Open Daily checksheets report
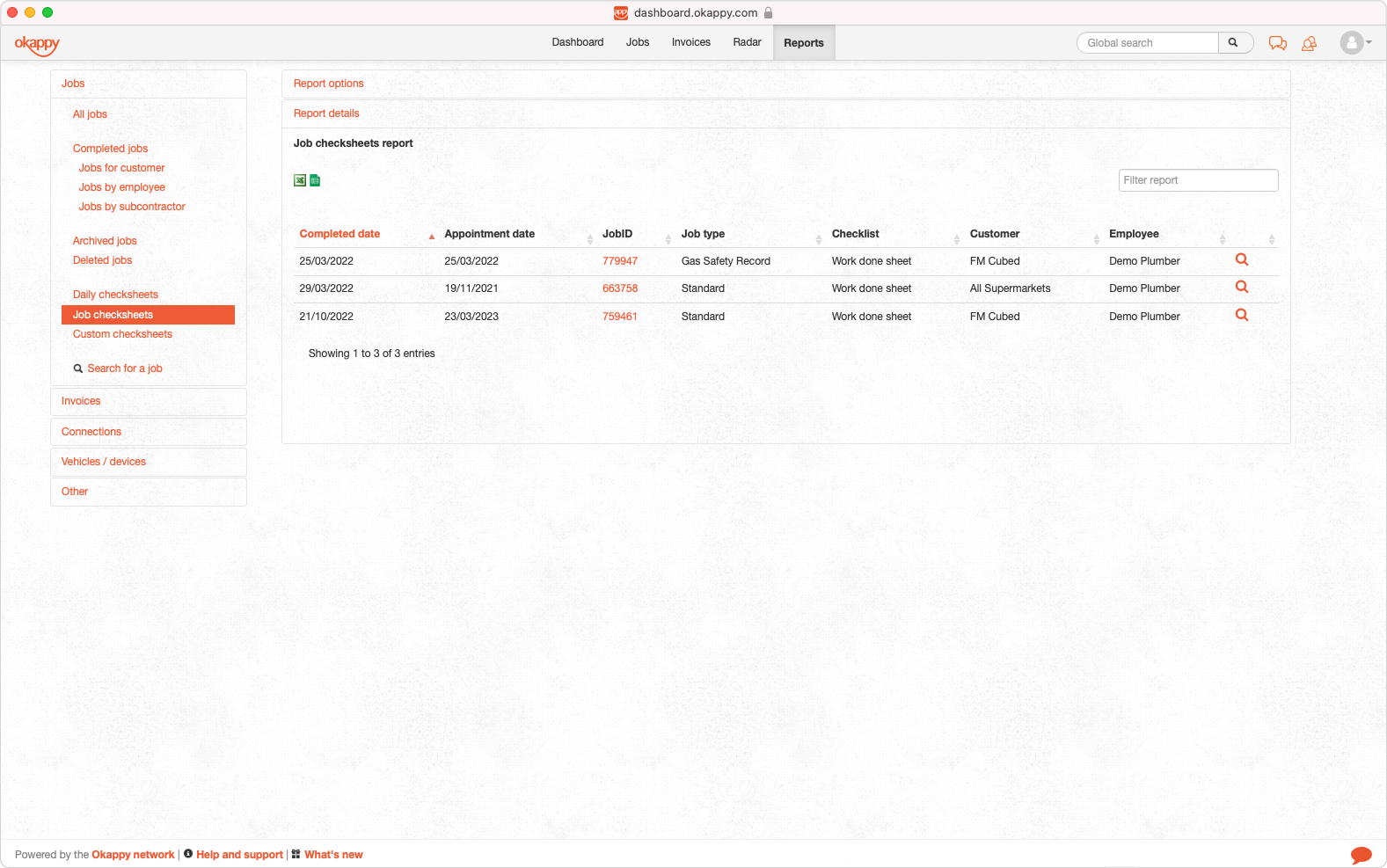 coord(115,295)
